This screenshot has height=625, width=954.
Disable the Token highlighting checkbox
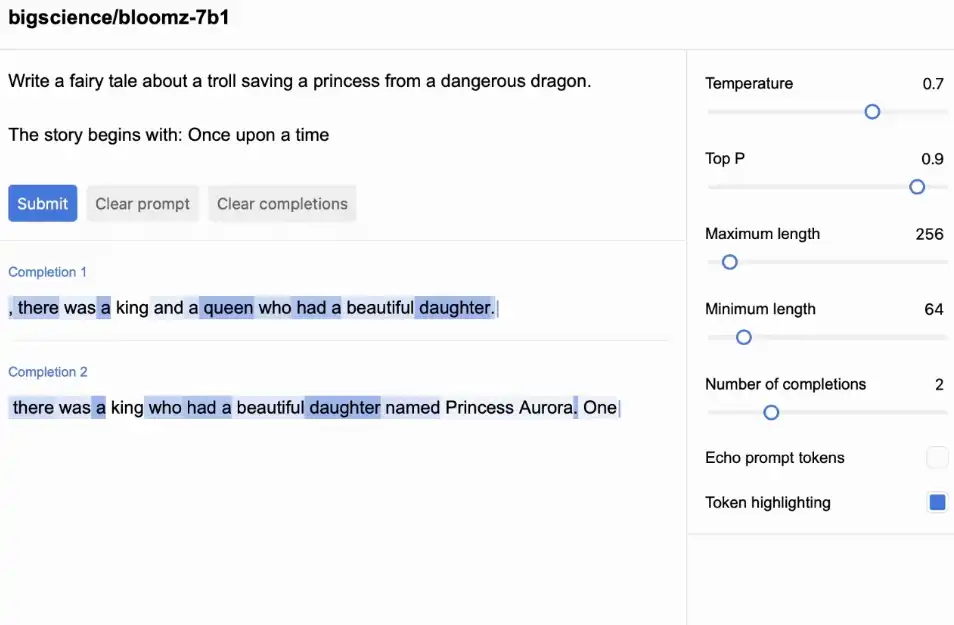point(937,503)
